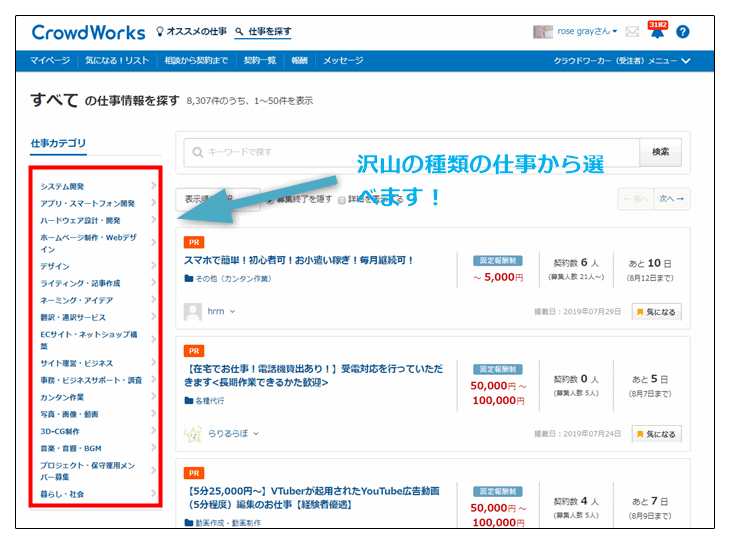Screen dimensions: 730x544
Task: Expand chevron beside デザイン category
Action: click(154, 265)
